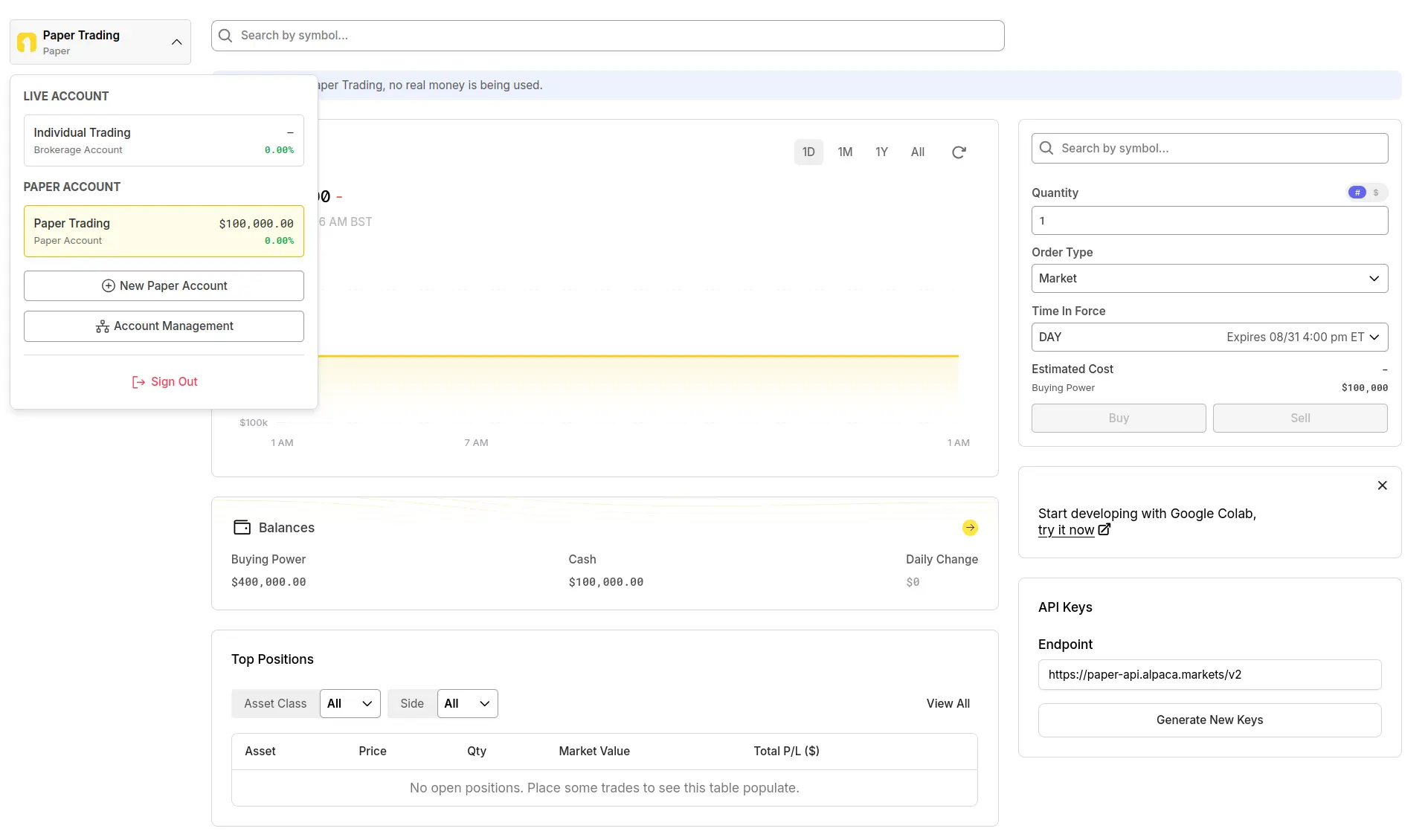Viewport: 1428px width, 840px height.
Task: Open the Asset Class All dropdown
Action: 350,703
